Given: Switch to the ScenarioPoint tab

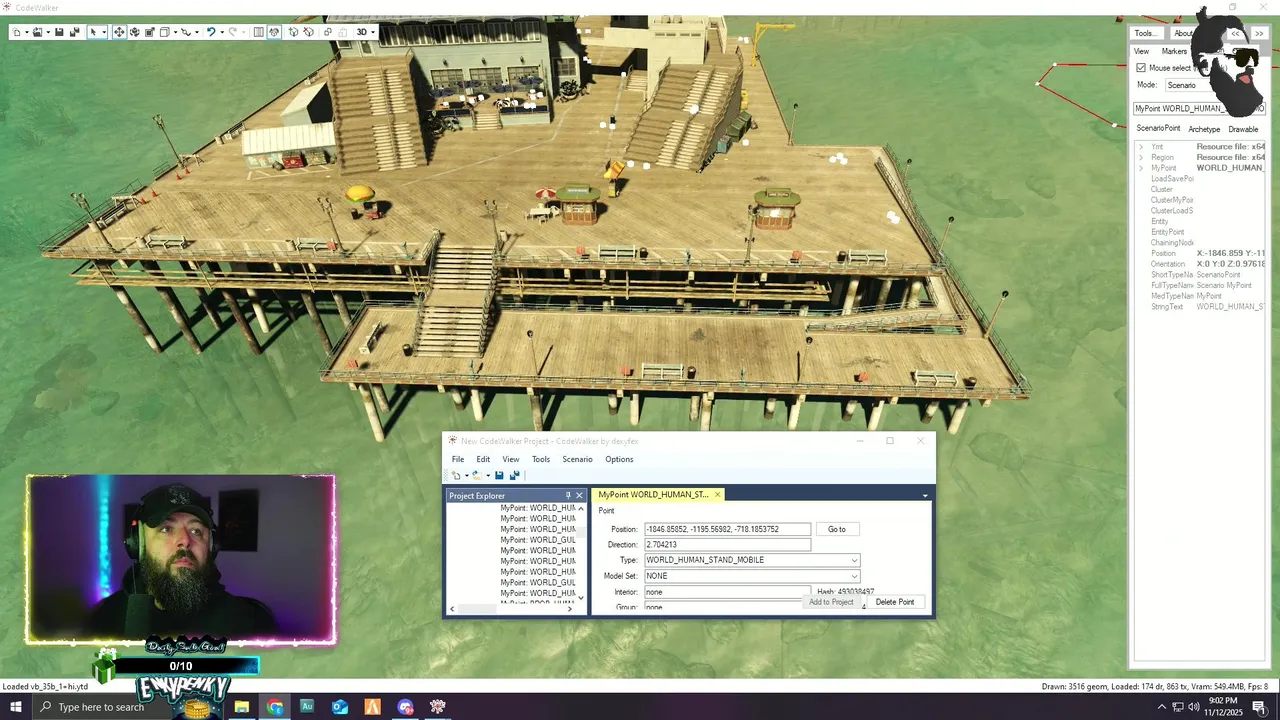Looking at the screenshot, I should point(1158,128).
